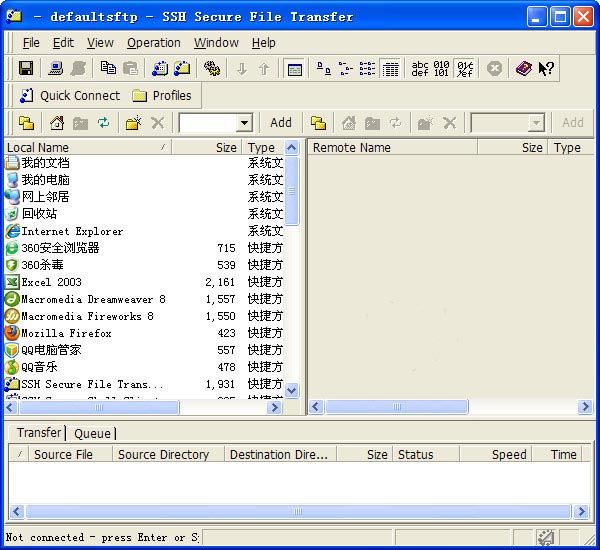Click remote pane scroll-right arrow
Screen dimensions: 600x550
pyautogui.click(x=585, y=406)
